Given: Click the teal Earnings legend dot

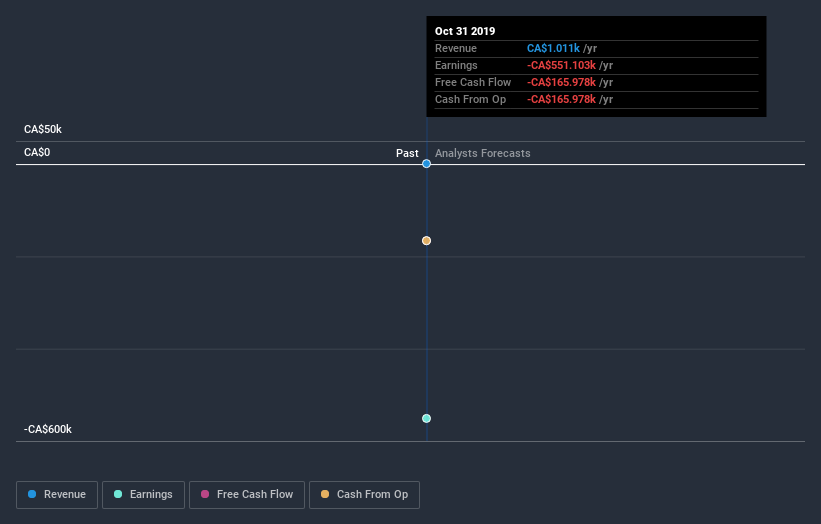Looking at the screenshot, I should [x=118, y=494].
